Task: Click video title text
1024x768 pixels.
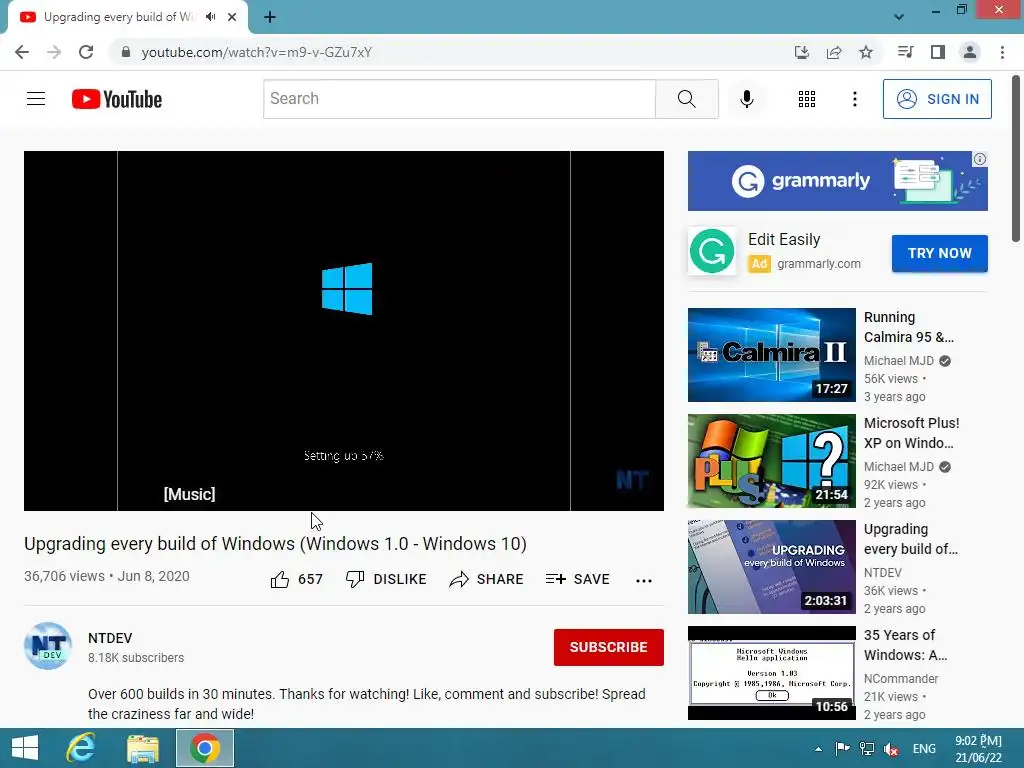Action: 275,543
